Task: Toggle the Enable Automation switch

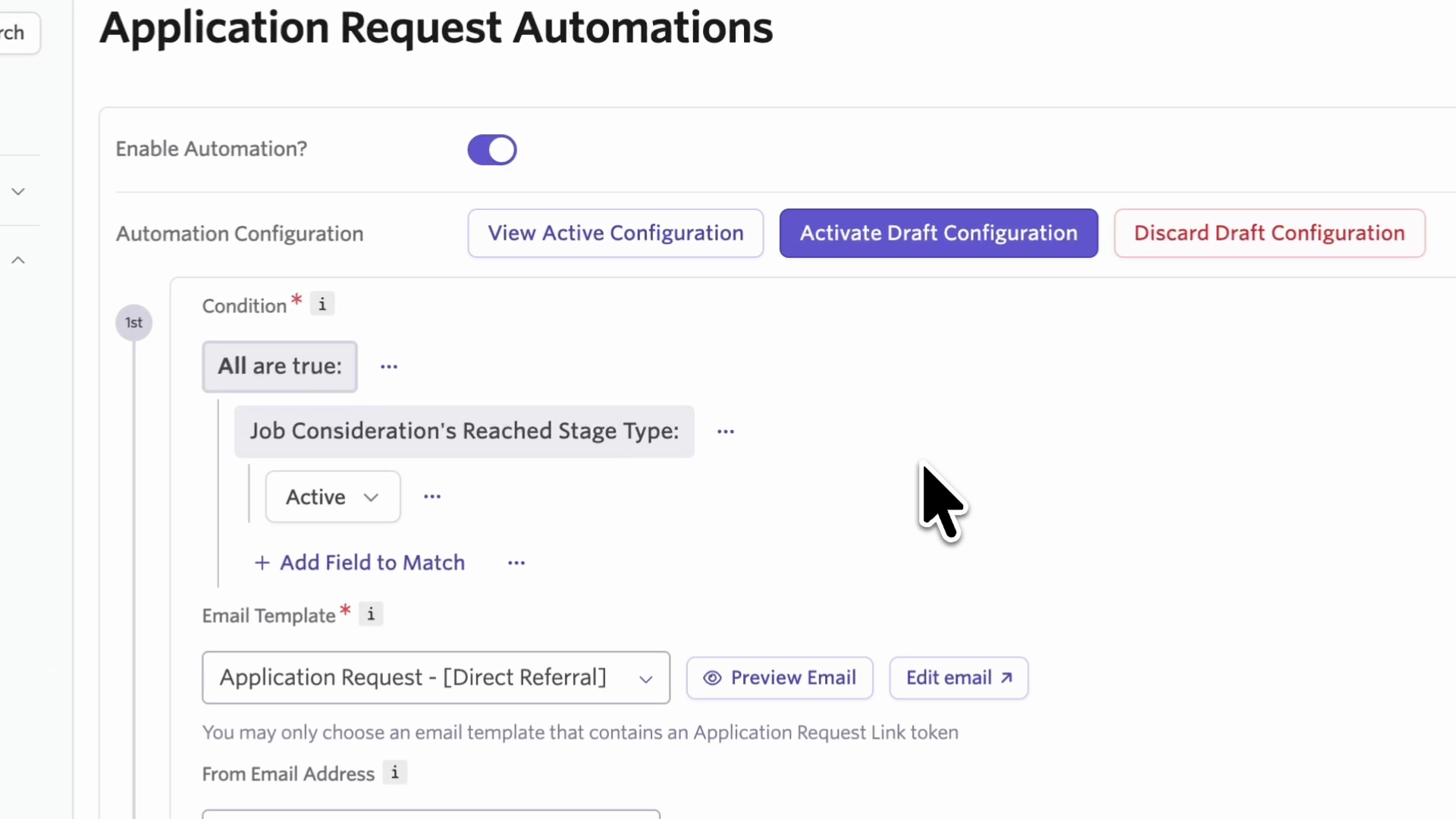Action: pyautogui.click(x=492, y=149)
